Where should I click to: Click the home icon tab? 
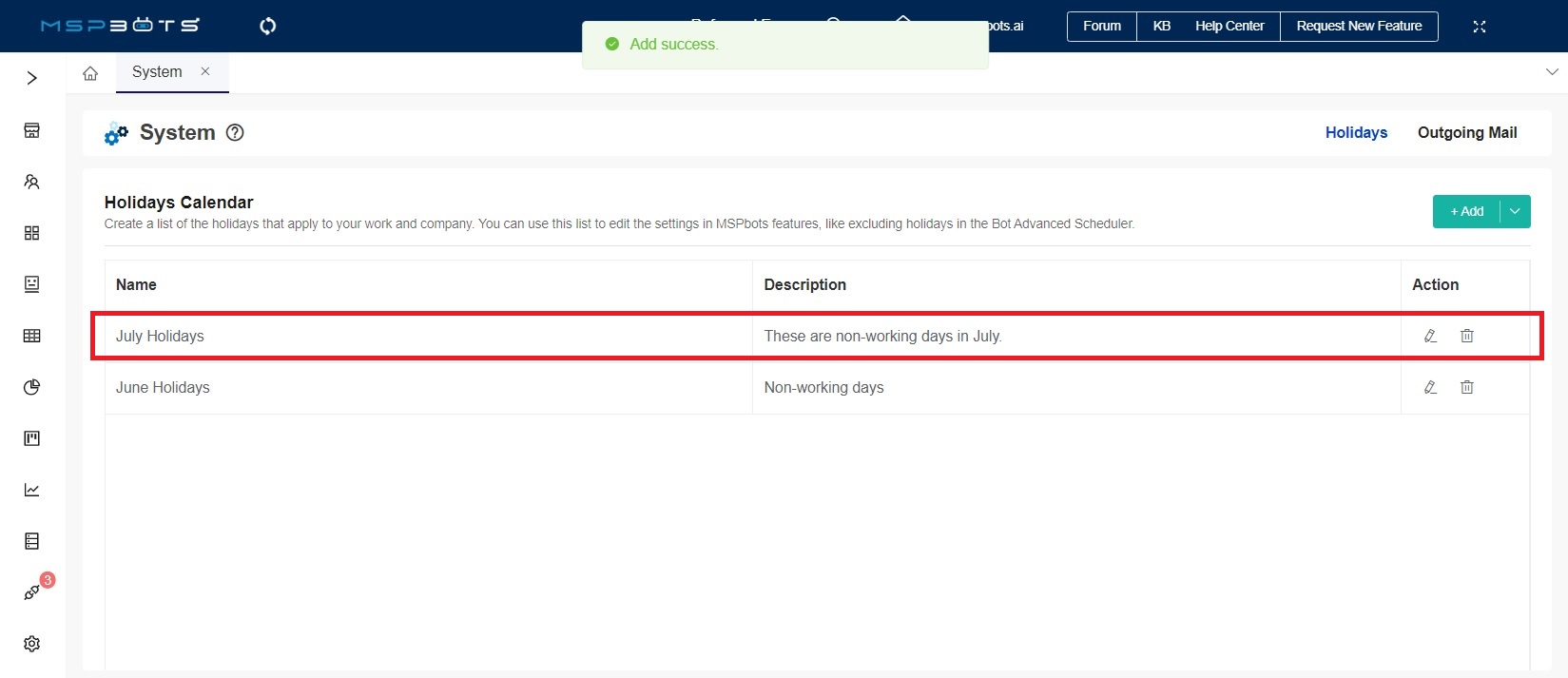[90, 73]
